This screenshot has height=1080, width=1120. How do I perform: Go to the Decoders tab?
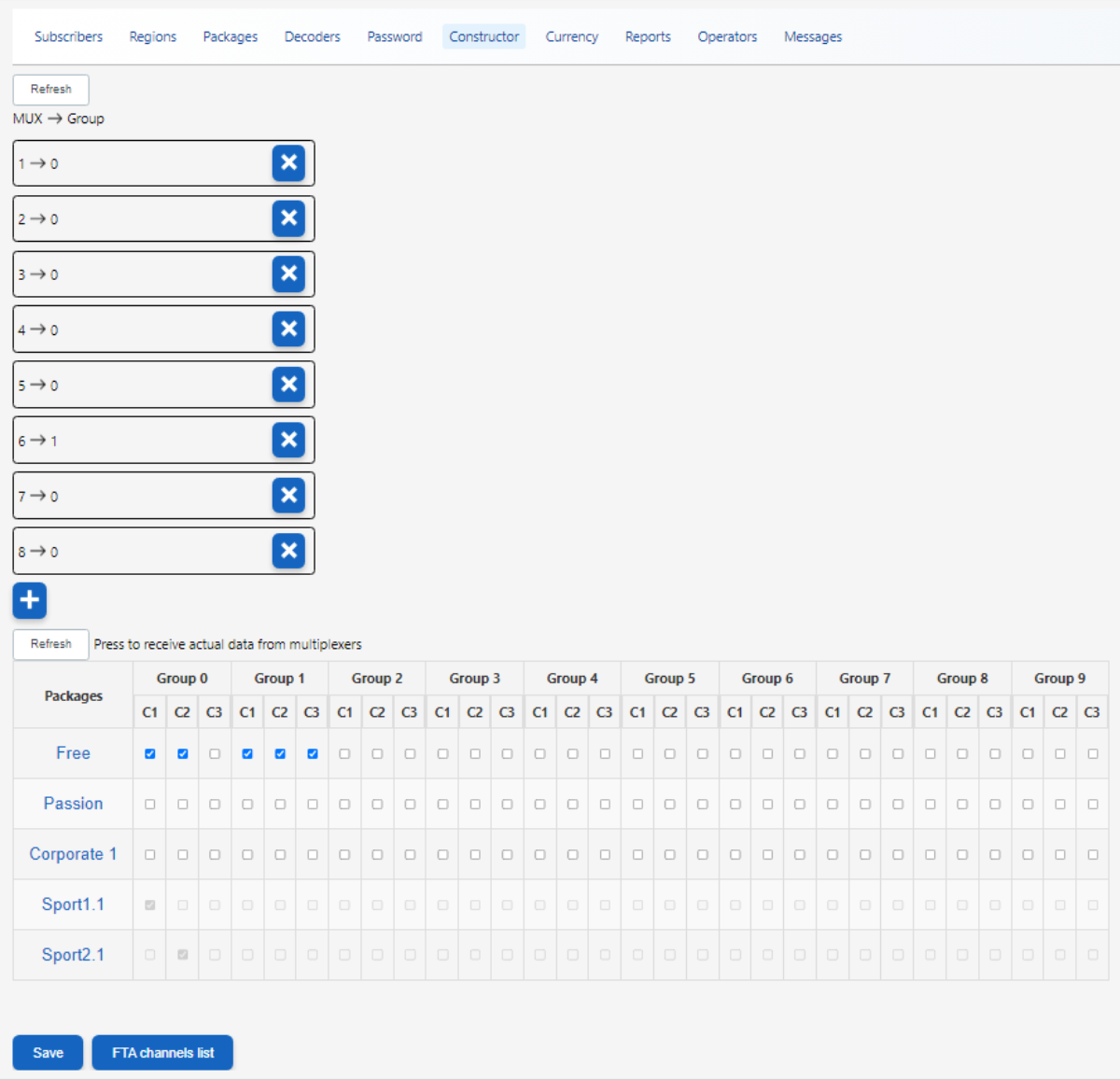point(312,36)
